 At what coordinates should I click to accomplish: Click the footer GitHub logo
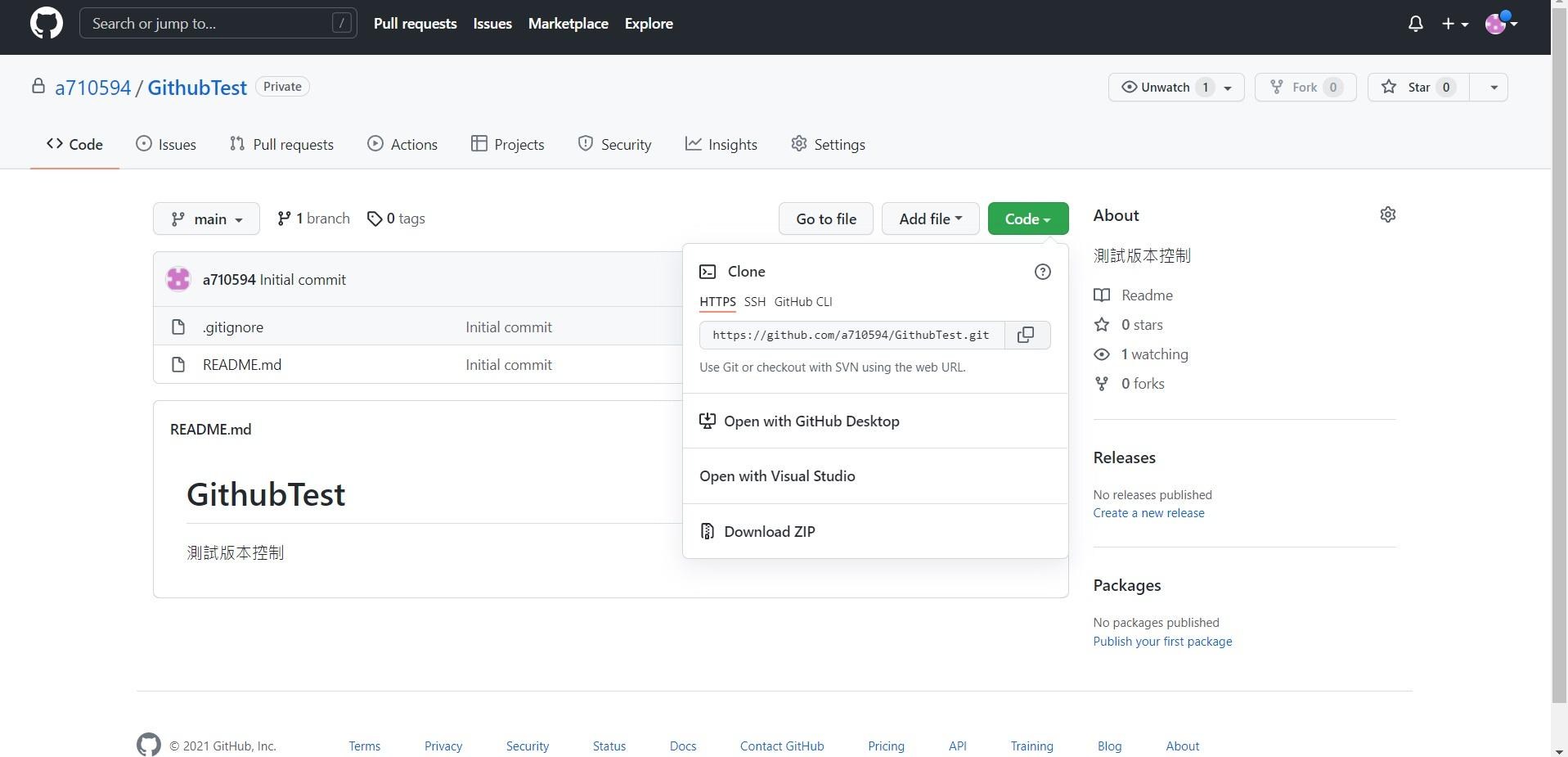[x=149, y=745]
